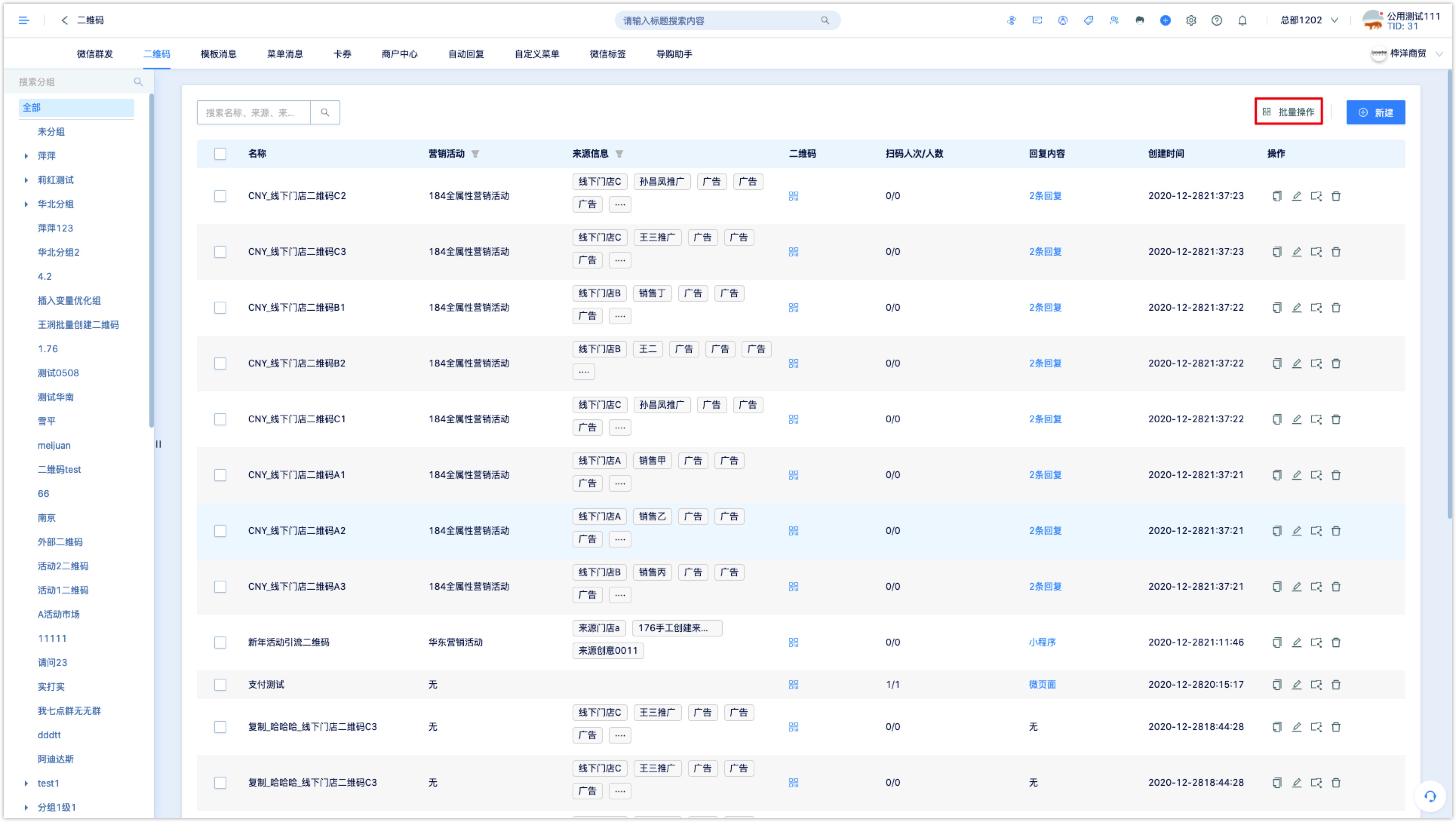The width and height of the screenshot is (1456, 822).
Task: Check the box for CNY_线下门店二维码C2
Action: coord(220,196)
